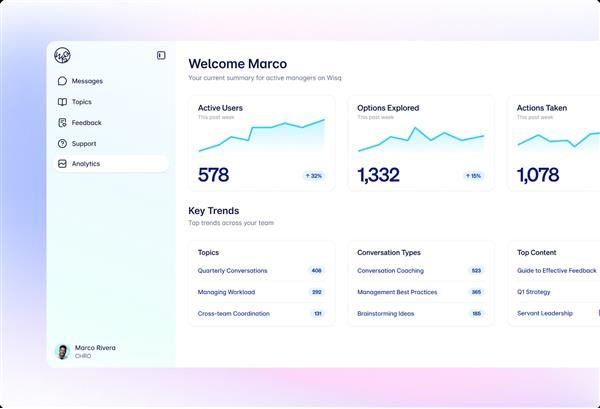Click the Options Explored line chart

click(421, 140)
